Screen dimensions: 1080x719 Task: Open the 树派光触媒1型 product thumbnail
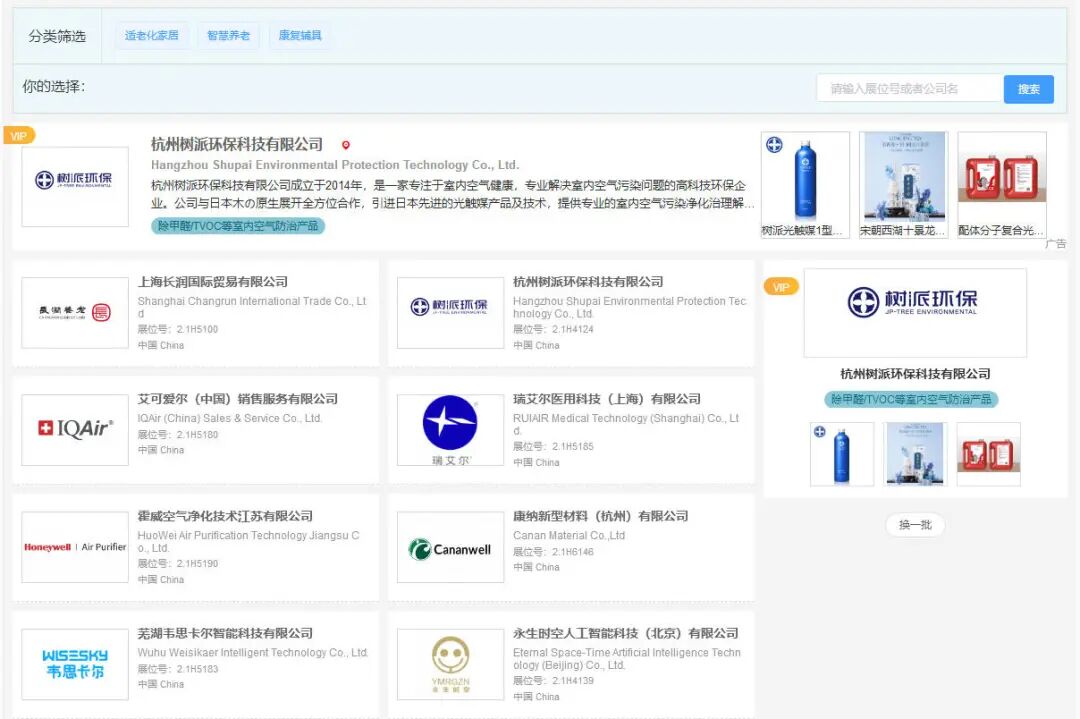click(805, 185)
